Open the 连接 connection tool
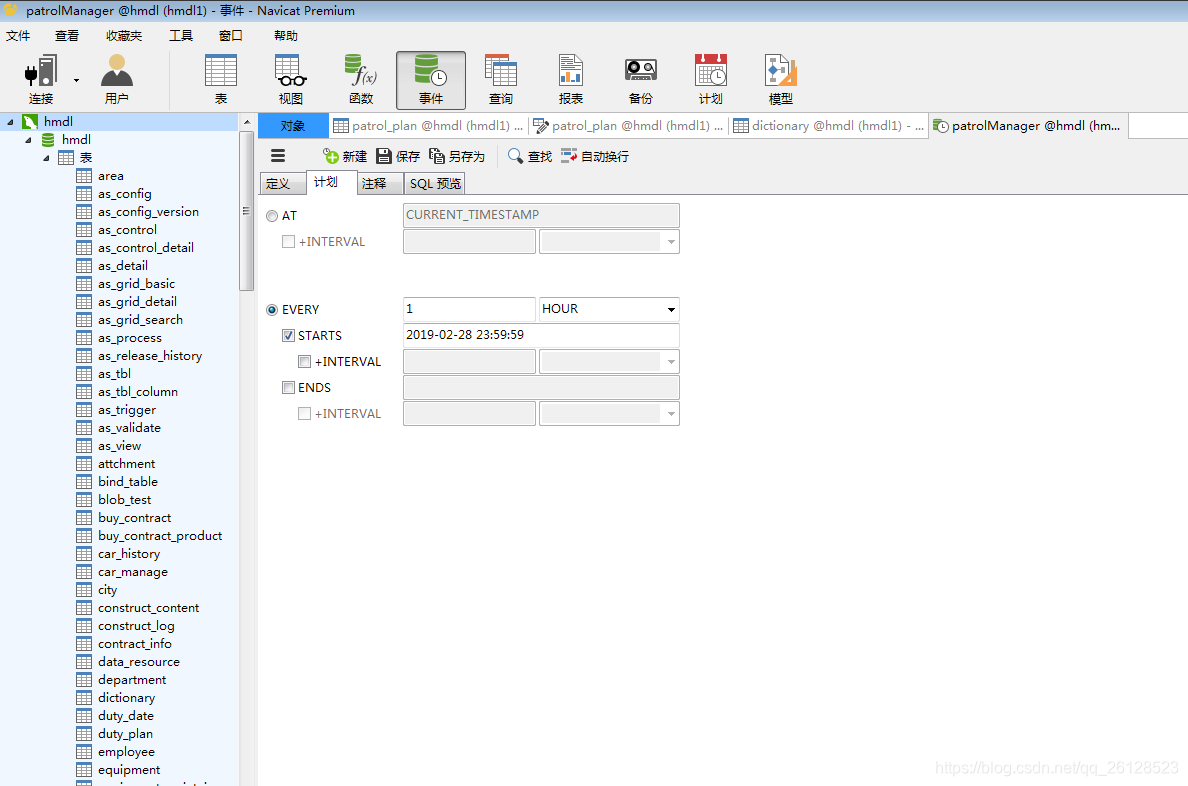Viewport: 1188px width, 786px height. [x=41, y=79]
